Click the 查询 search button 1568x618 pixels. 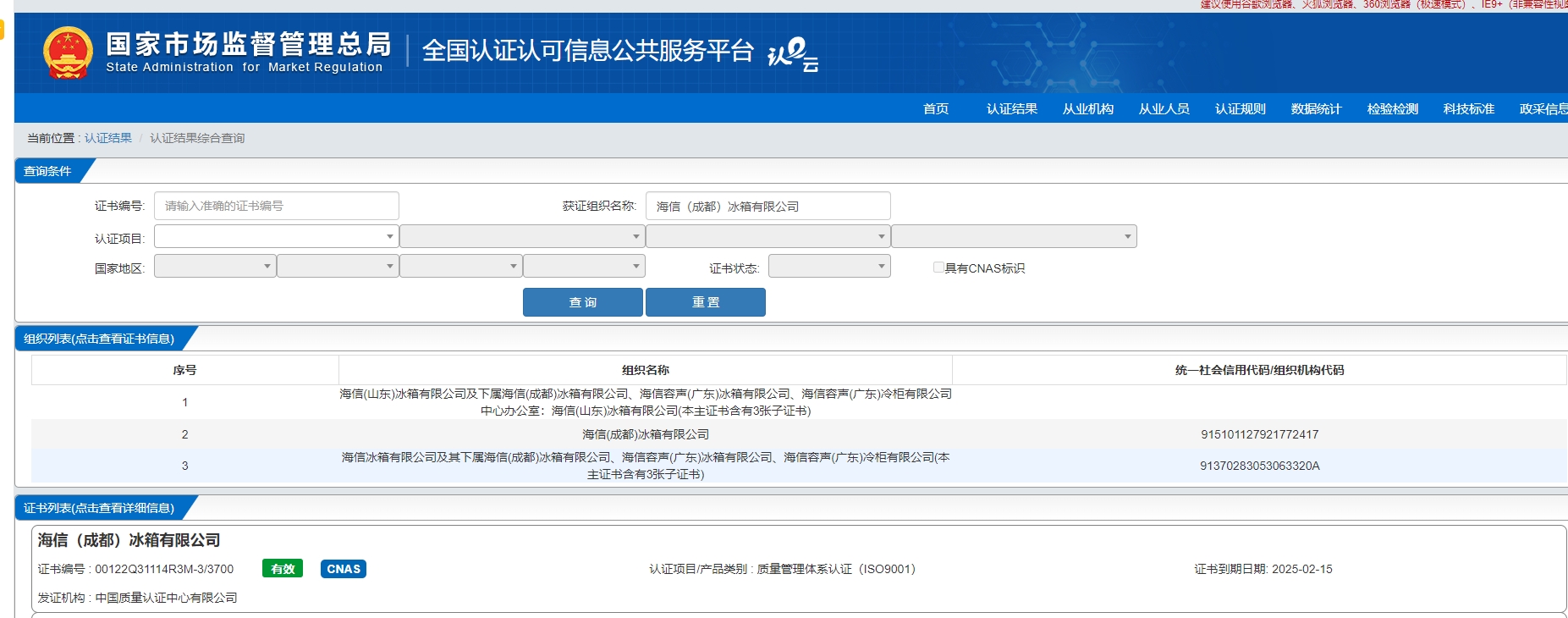point(583,302)
